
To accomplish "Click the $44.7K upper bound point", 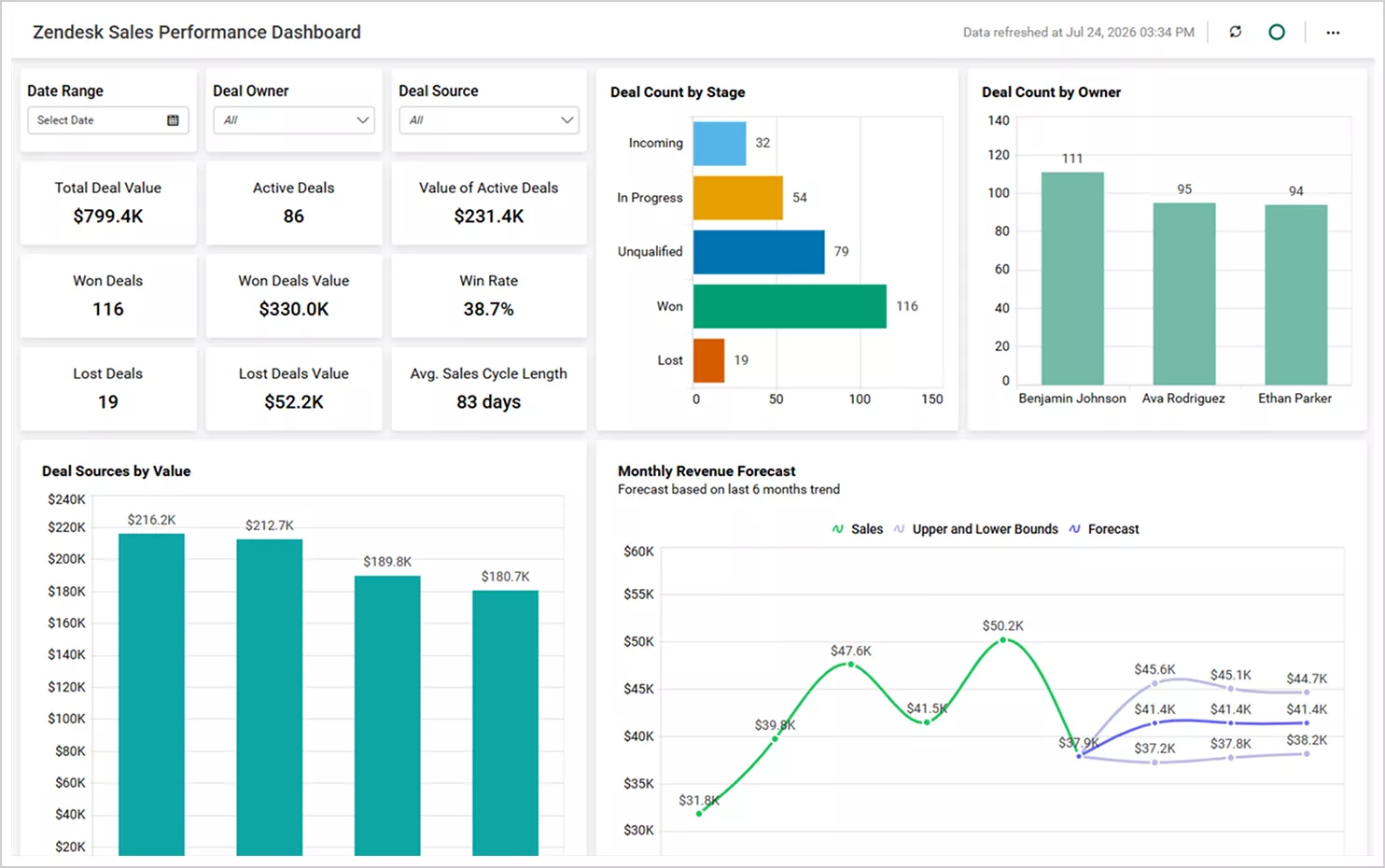I will click(x=1307, y=693).
